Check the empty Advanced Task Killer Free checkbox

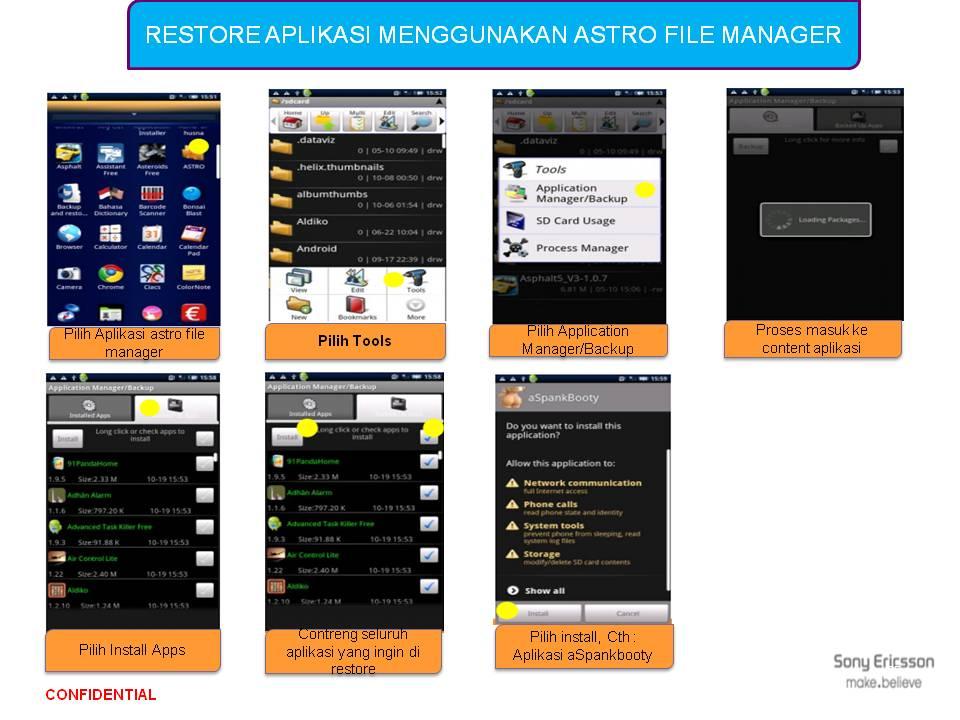click(204, 527)
